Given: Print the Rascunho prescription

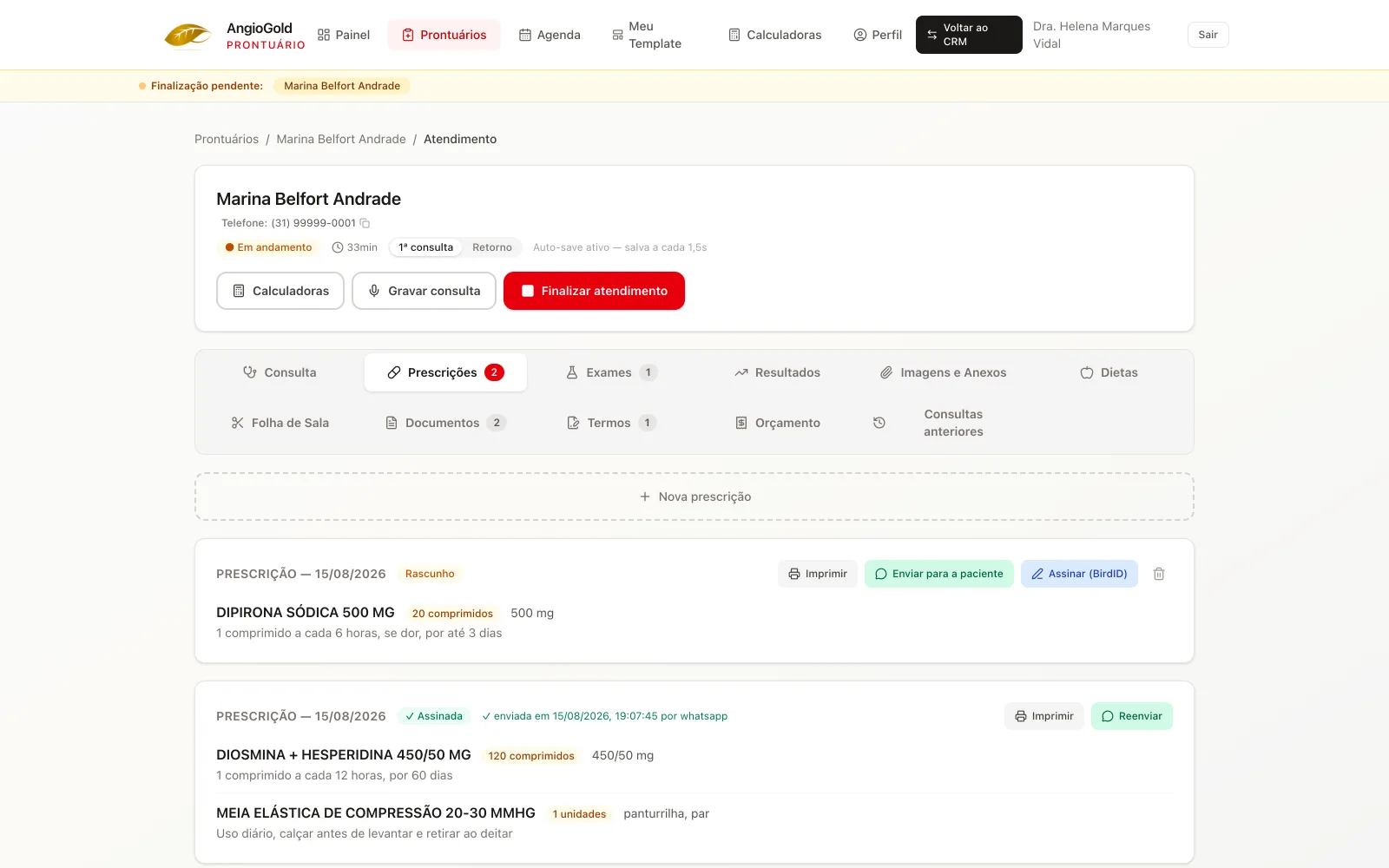Looking at the screenshot, I should (x=818, y=574).
